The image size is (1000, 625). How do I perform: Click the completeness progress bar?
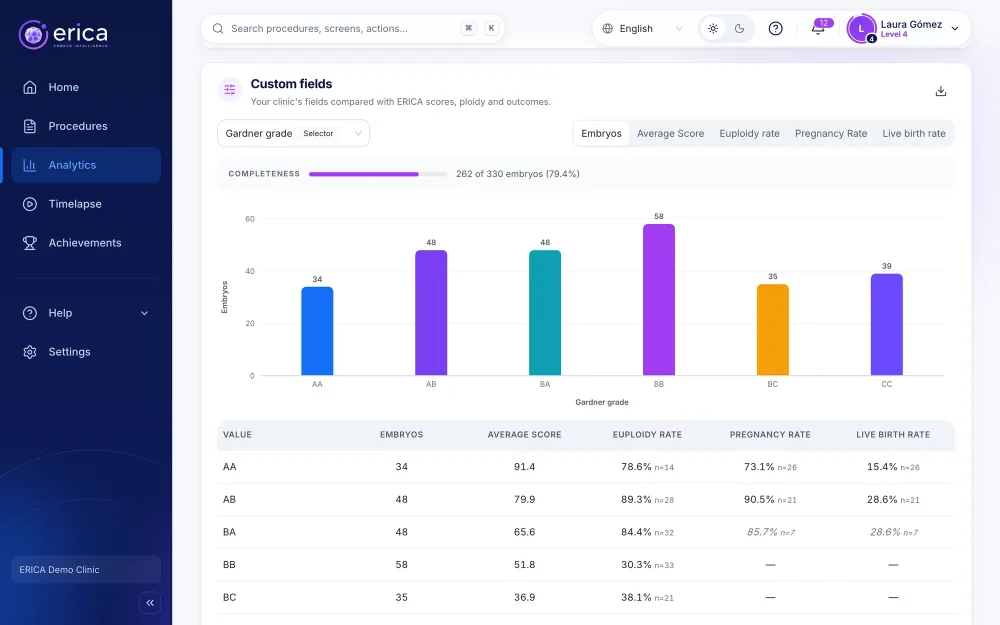tap(378, 174)
